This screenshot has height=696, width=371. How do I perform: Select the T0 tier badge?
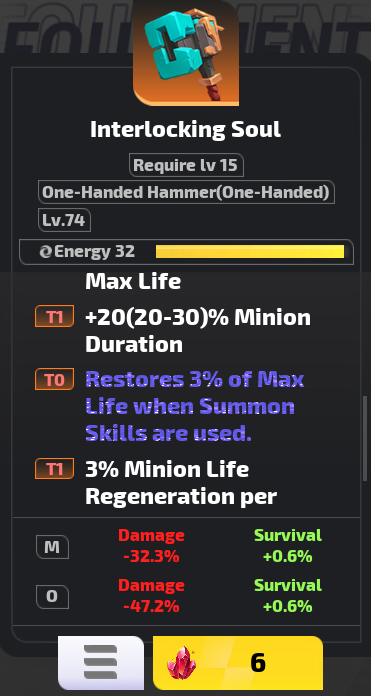point(55,380)
